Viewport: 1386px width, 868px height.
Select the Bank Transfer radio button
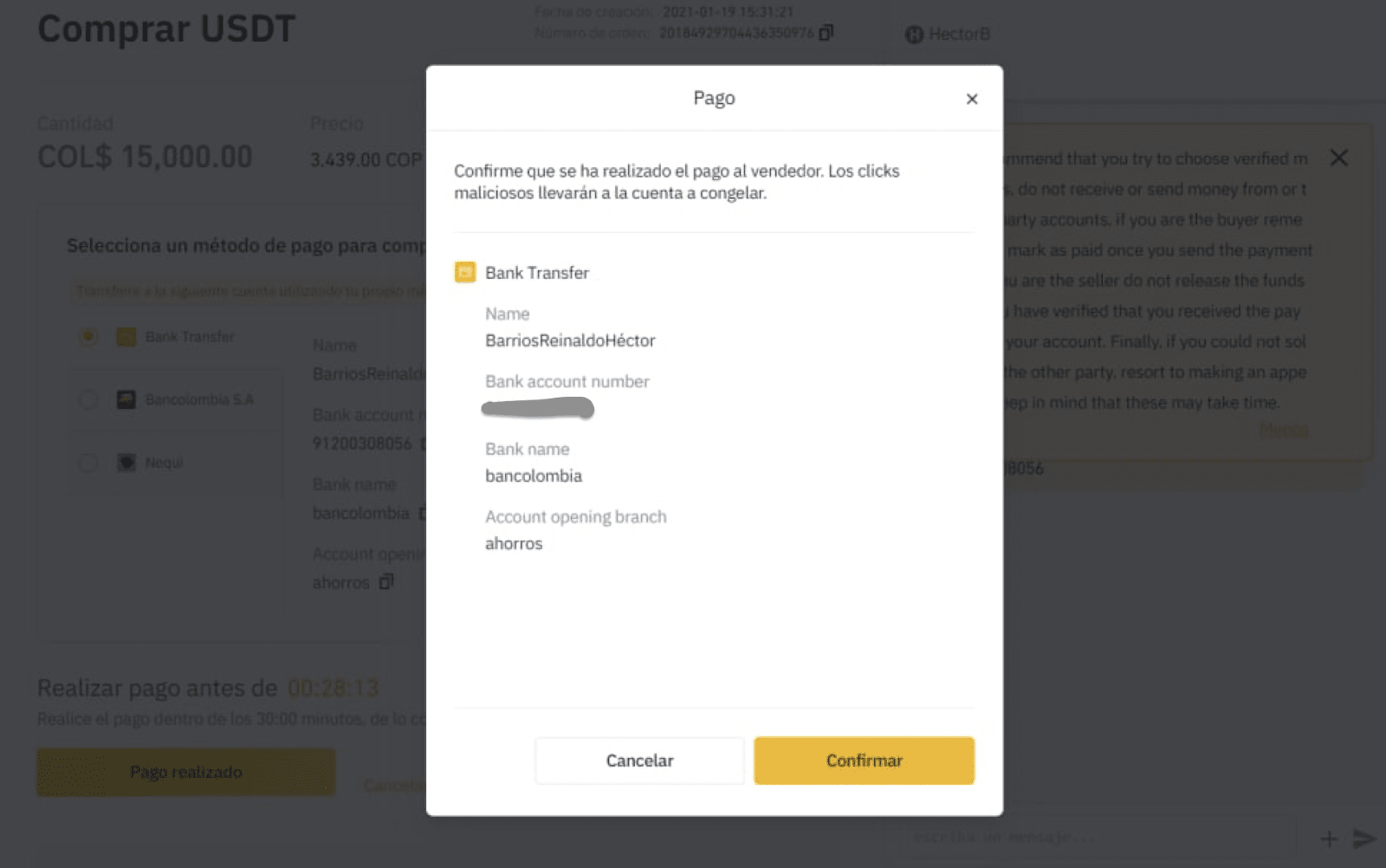coord(87,337)
